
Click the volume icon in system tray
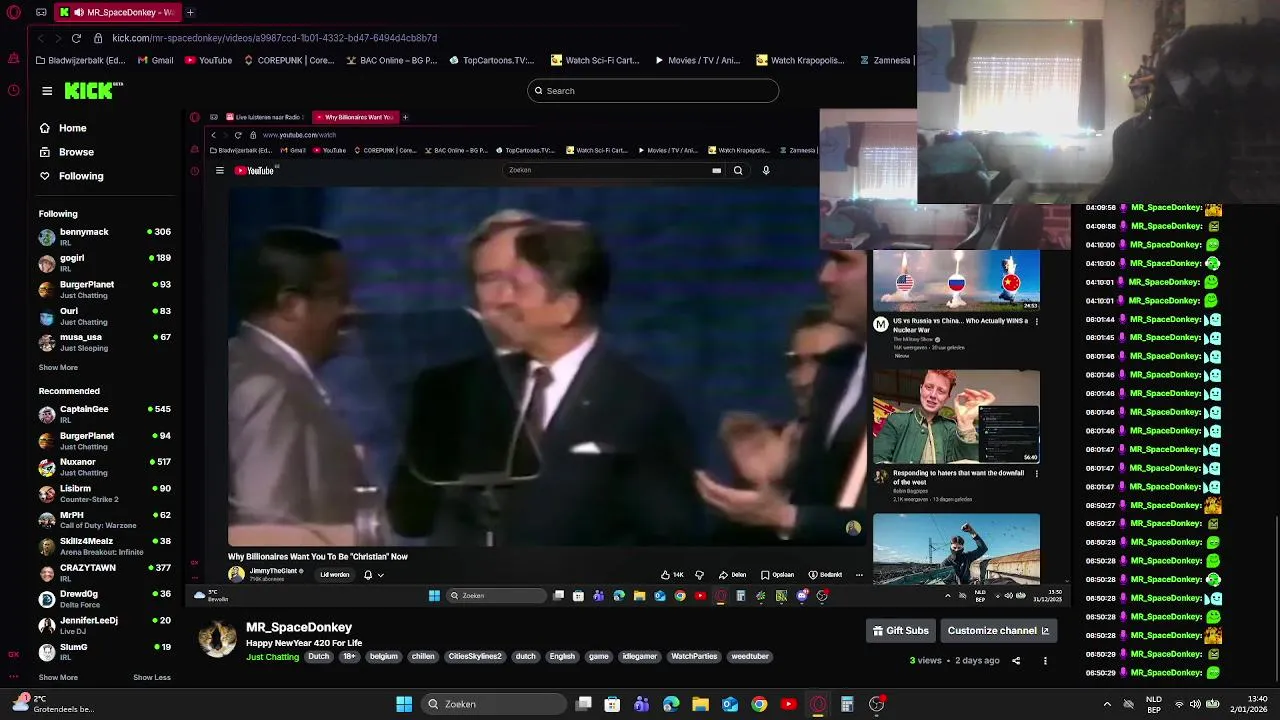(x=1195, y=704)
